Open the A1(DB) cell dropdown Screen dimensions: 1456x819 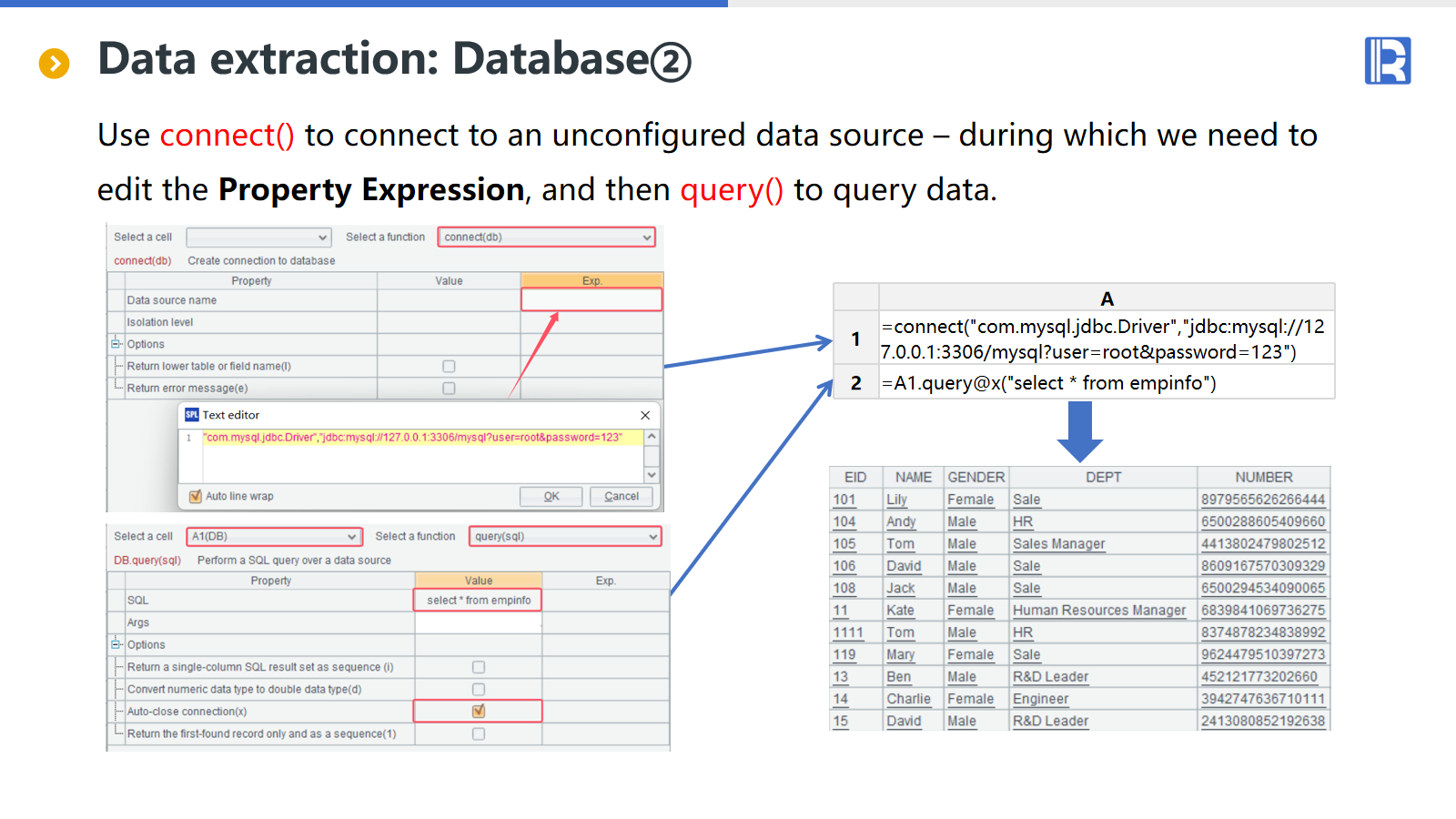(x=351, y=537)
